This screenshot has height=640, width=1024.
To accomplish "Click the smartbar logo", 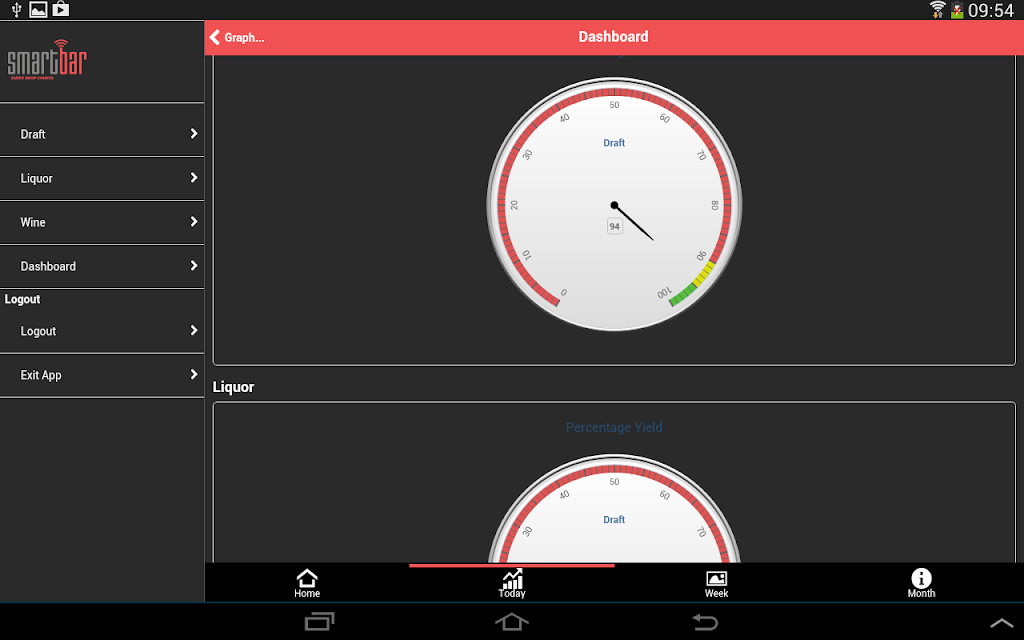I will pos(47,60).
